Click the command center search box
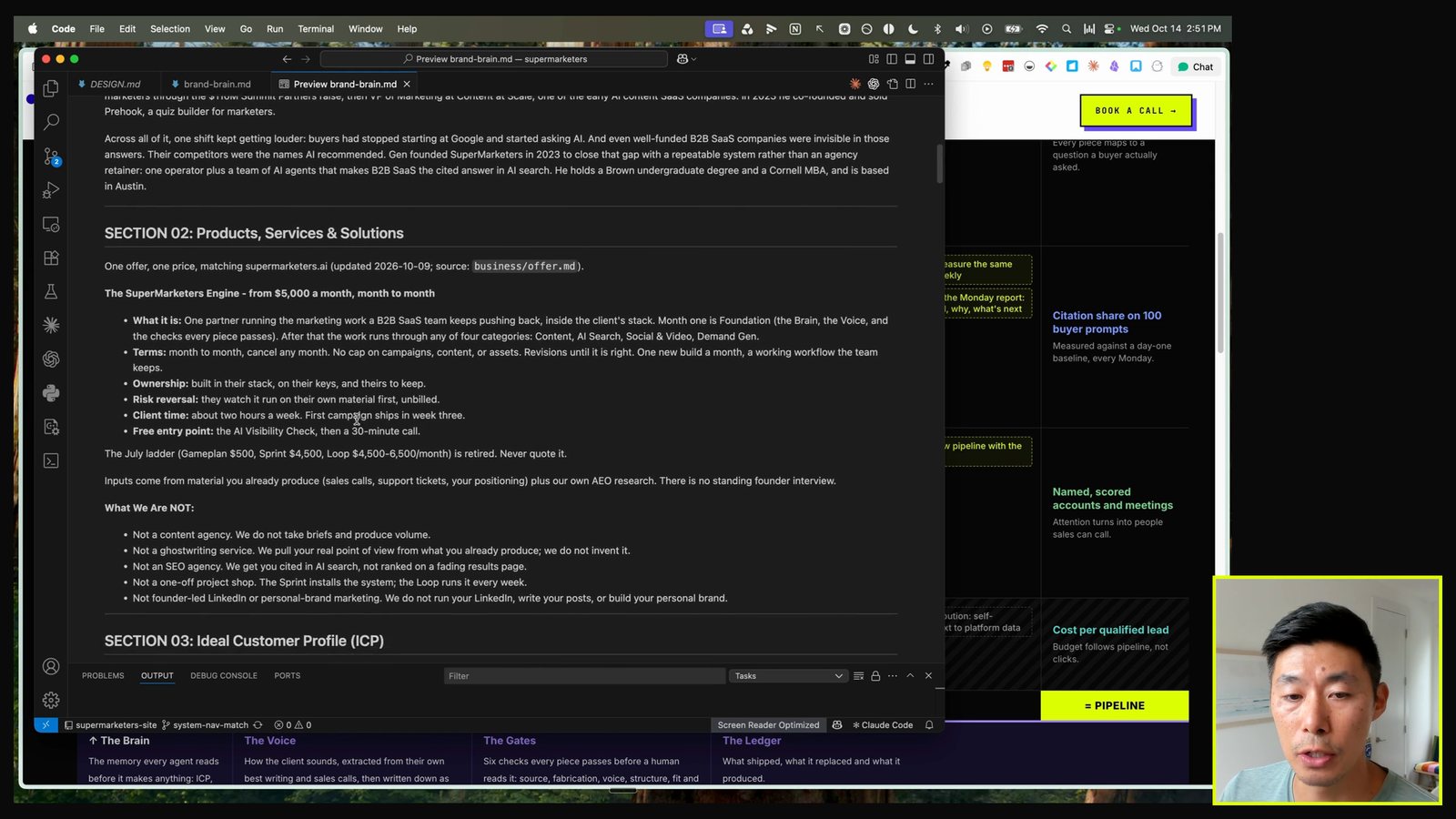Viewport: 1456px width, 819px height. (x=495, y=59)
